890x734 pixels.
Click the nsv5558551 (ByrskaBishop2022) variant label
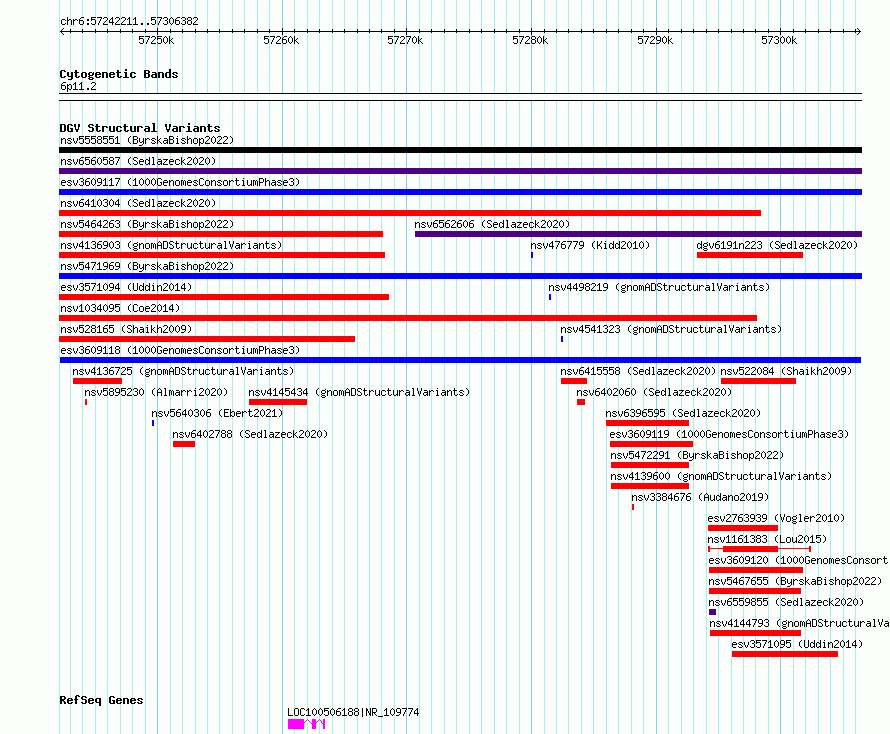point(147,140)
